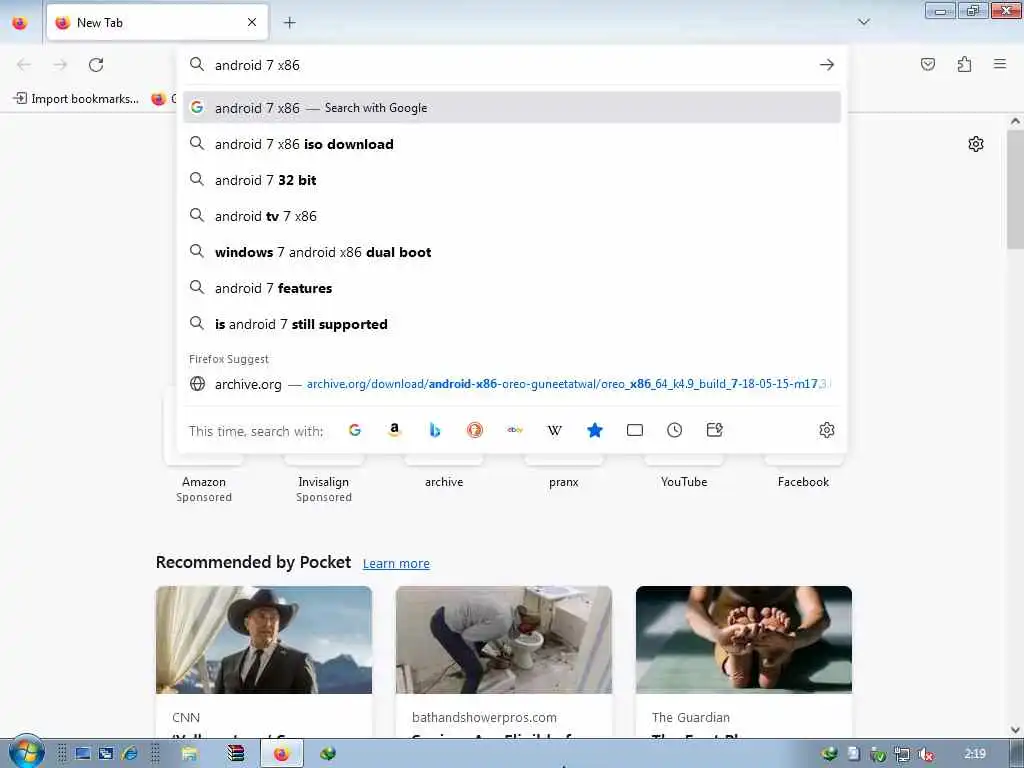Search only in History

(x=675, y=430)
